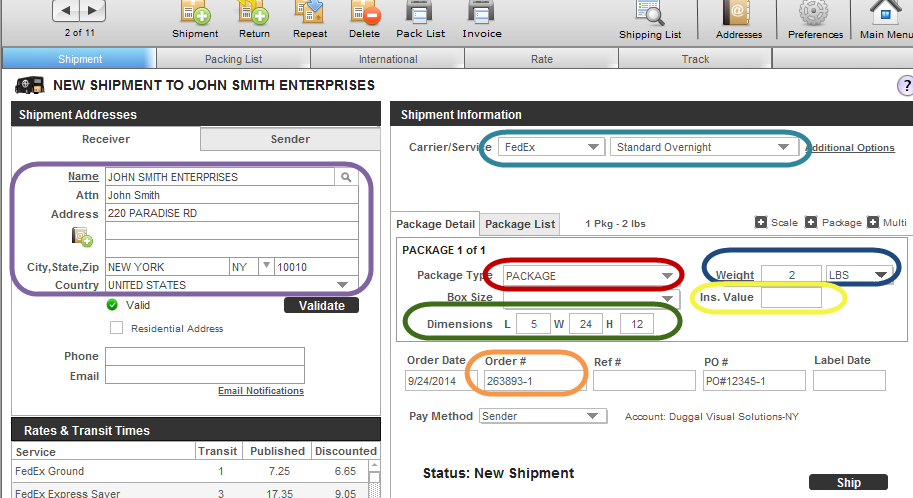Open the Country dropdown
Screen dimensions: 913x498
click(x=232, y=285)
